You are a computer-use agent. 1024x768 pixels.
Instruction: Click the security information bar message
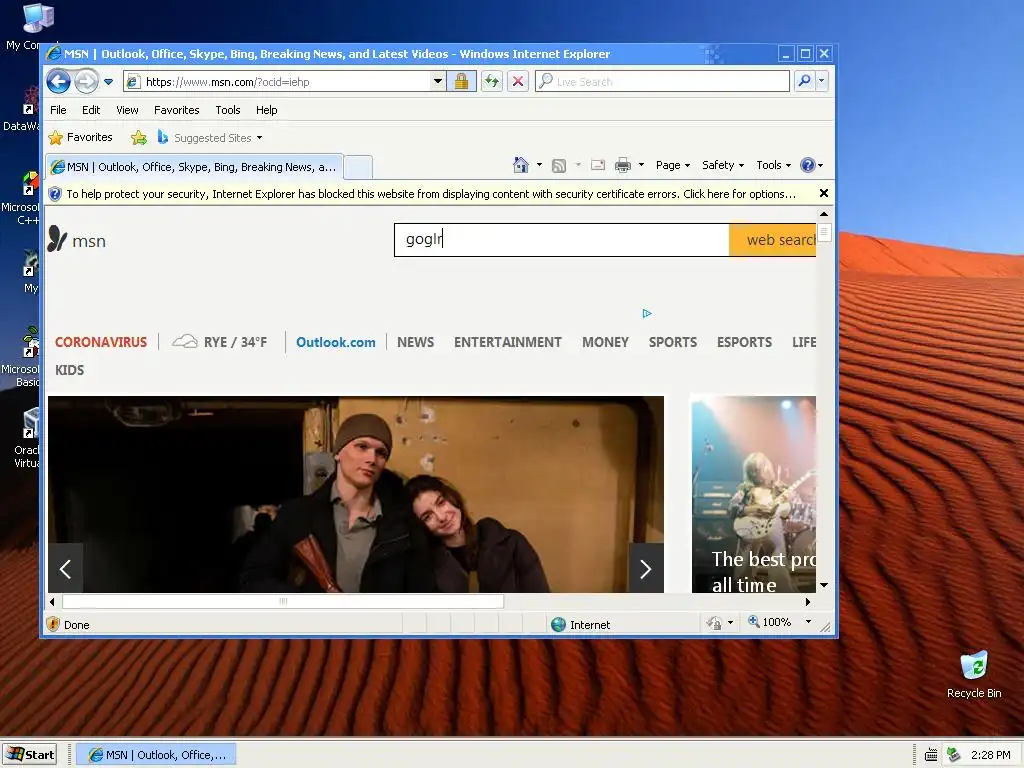[x=431, y=194]
